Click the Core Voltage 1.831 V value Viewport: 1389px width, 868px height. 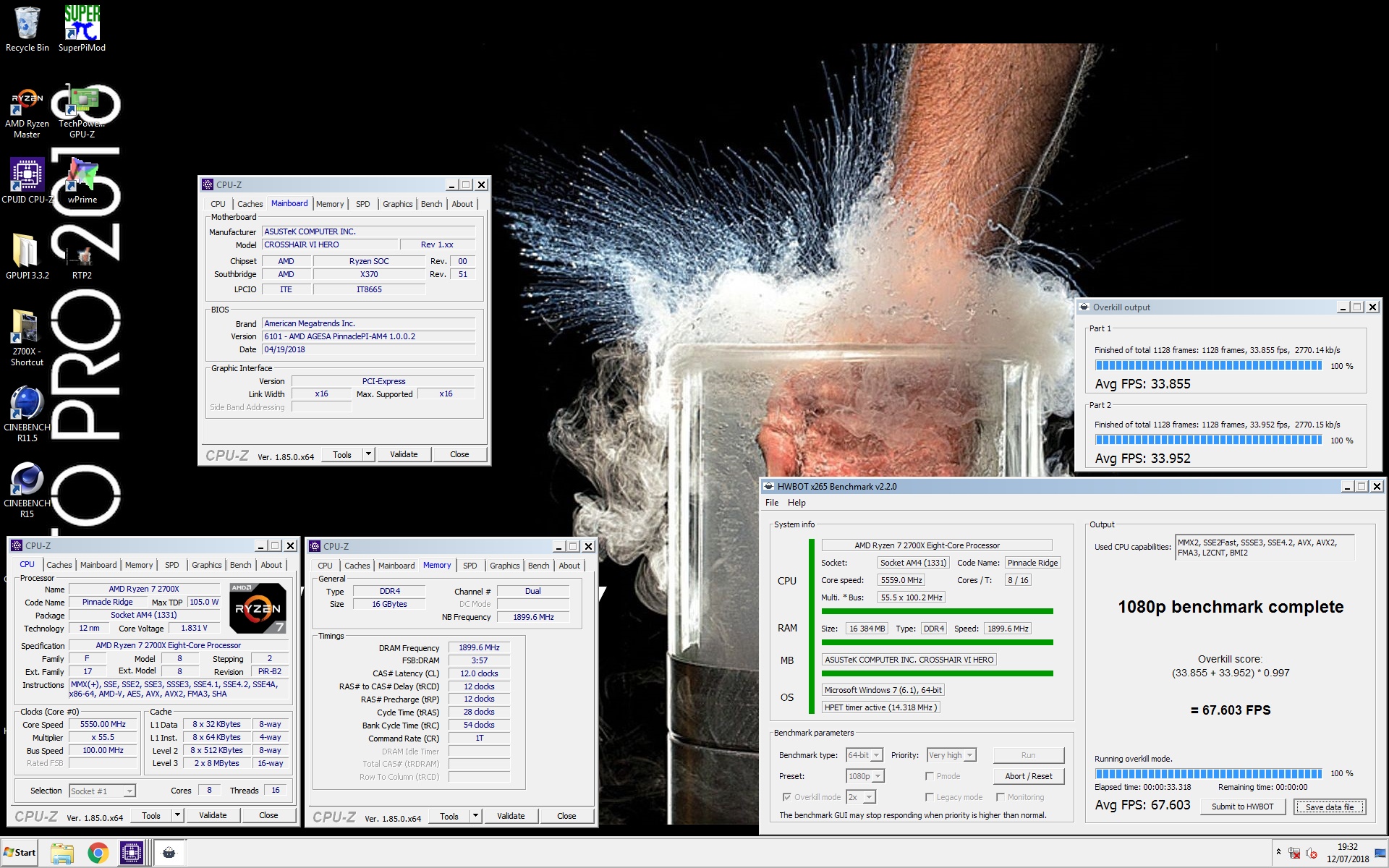click(194, 628)
